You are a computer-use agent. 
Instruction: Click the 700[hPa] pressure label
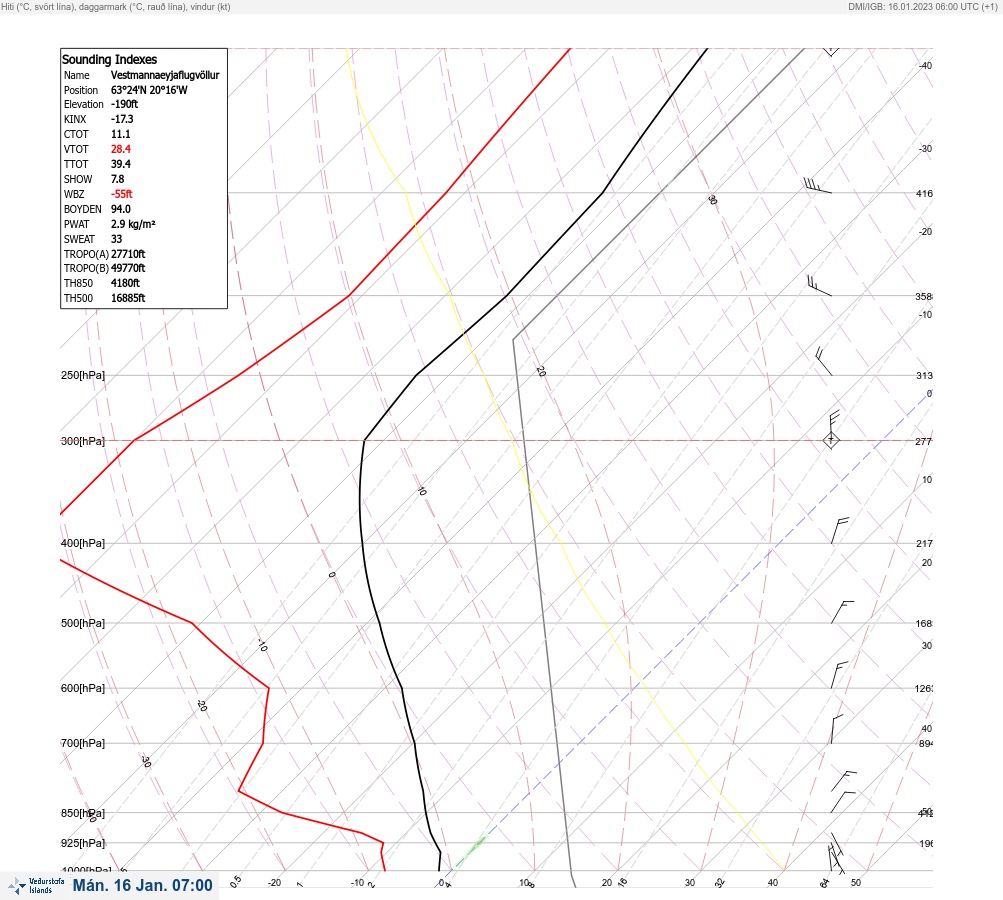[x=83, y=743]
